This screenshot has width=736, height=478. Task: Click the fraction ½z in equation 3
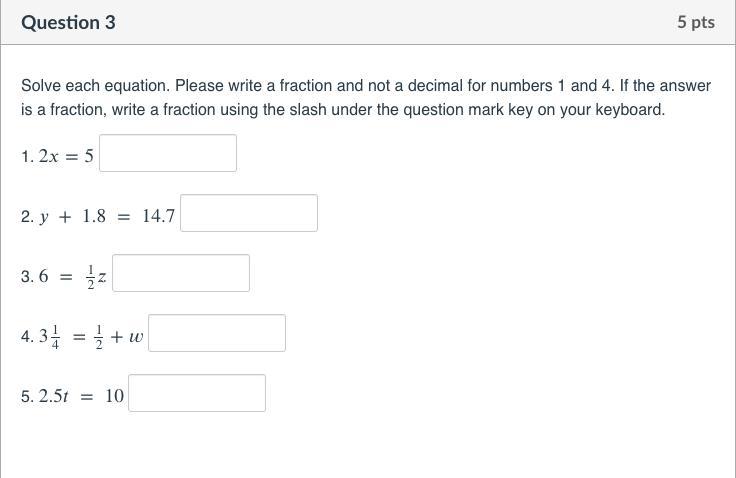(97, 276)
